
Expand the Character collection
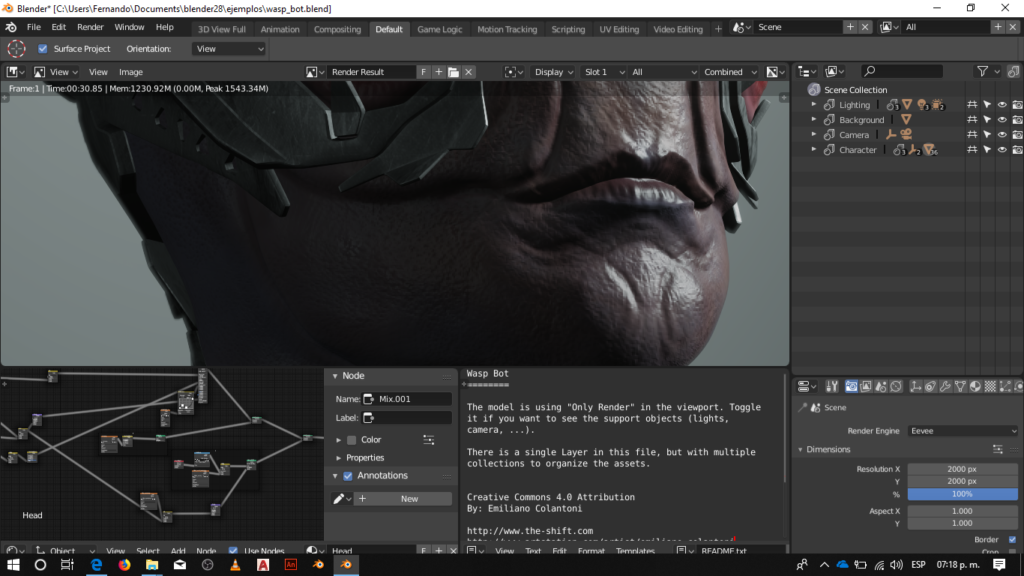[x=814, y=150]
